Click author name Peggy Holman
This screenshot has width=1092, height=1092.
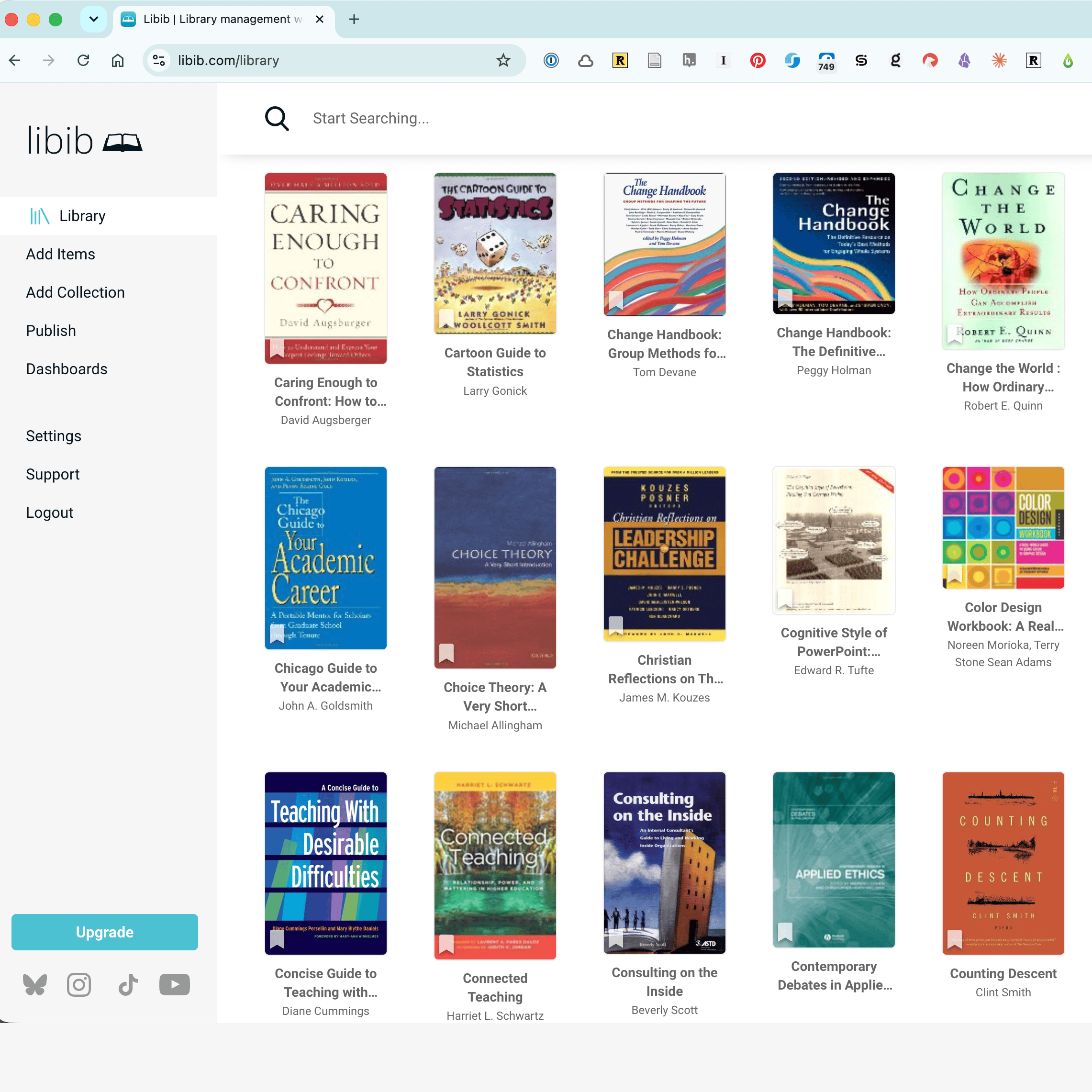pos(834,370)
